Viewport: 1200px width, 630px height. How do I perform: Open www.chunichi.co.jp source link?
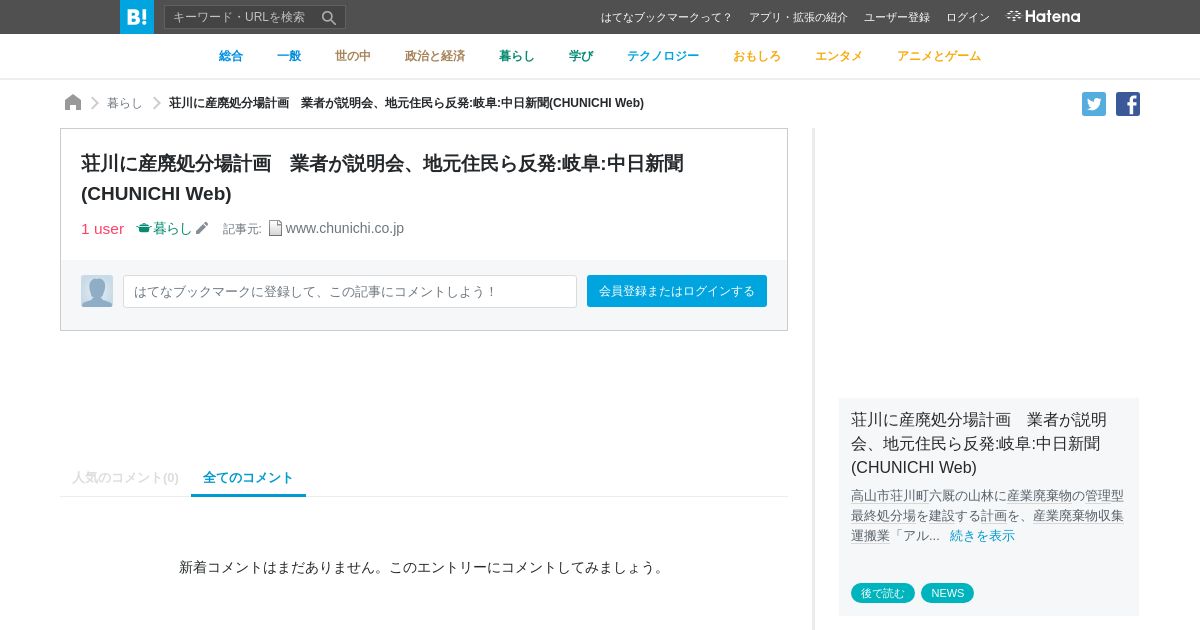pyautogui.click(x=345, y=228)
